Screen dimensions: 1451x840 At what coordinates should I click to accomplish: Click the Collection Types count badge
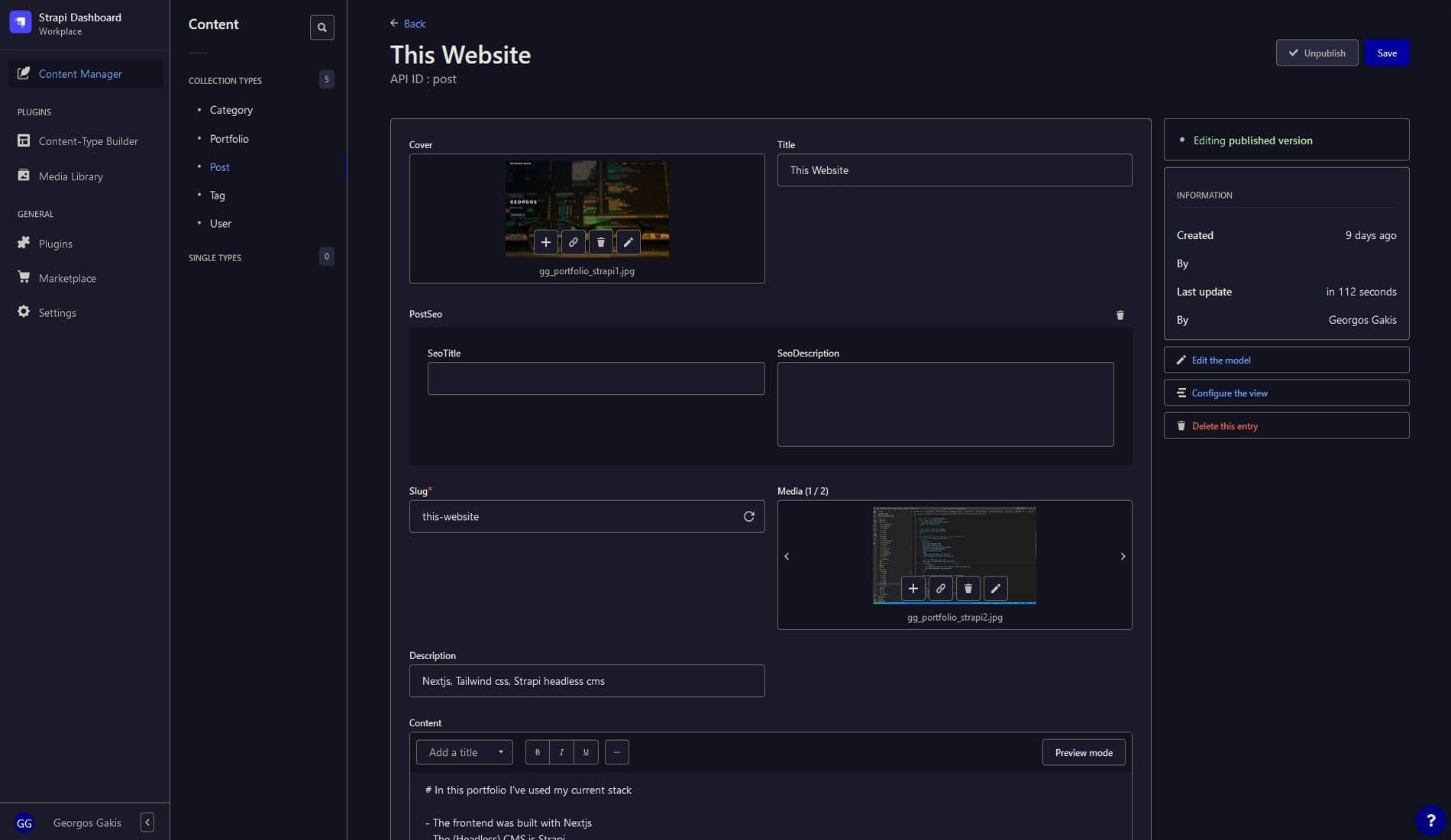tap(326, 79)
